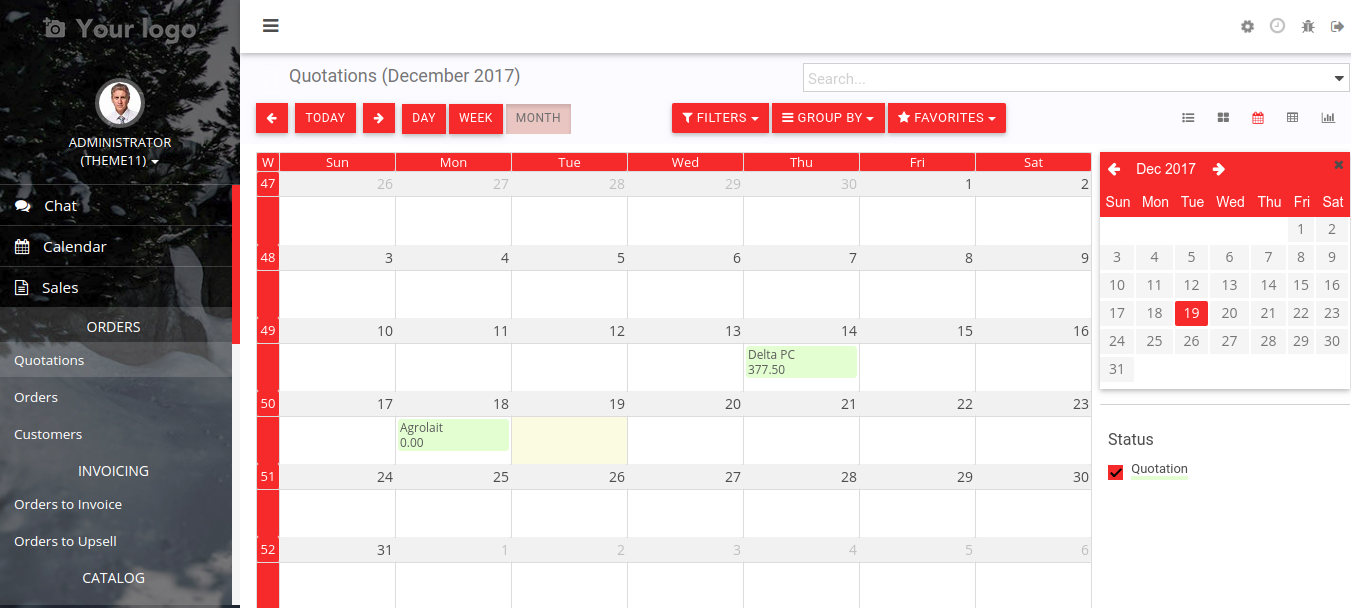Click the camera icon beside Your logo
The width and height of the screenshot is (1351, 608).
click(x=55, y=29)
